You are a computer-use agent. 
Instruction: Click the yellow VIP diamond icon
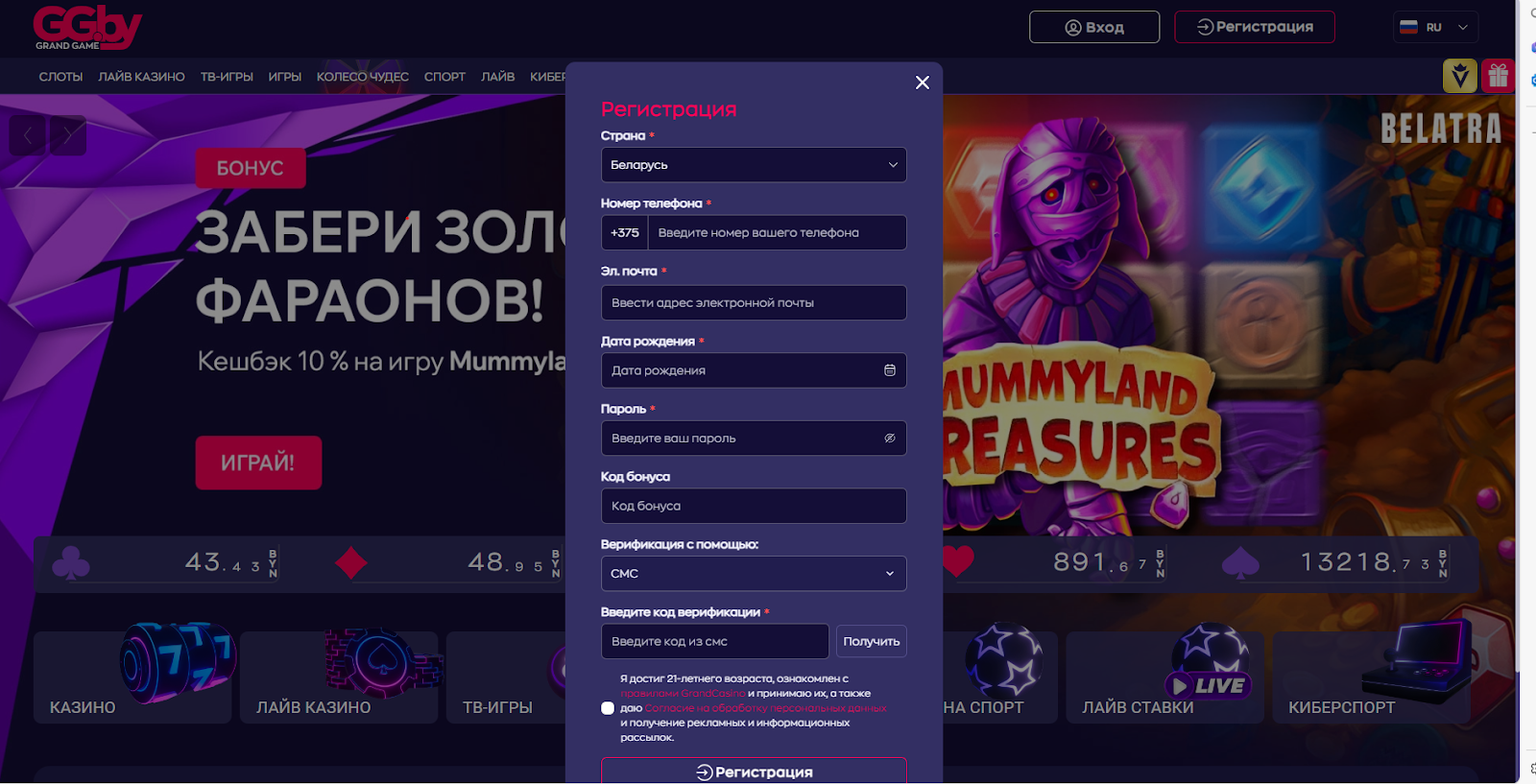tap(1460, 76)
